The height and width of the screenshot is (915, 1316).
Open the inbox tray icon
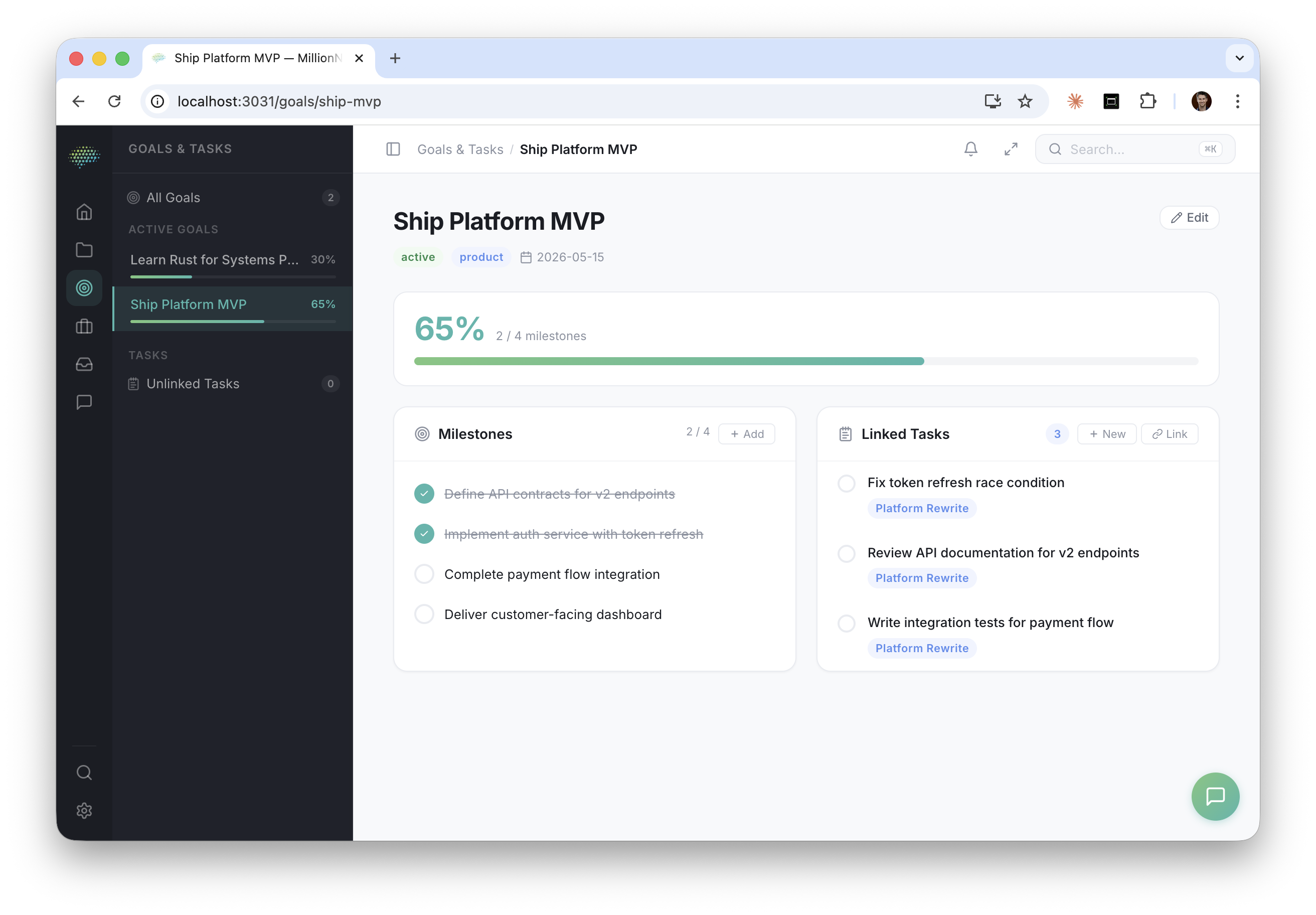coord(84,364)
